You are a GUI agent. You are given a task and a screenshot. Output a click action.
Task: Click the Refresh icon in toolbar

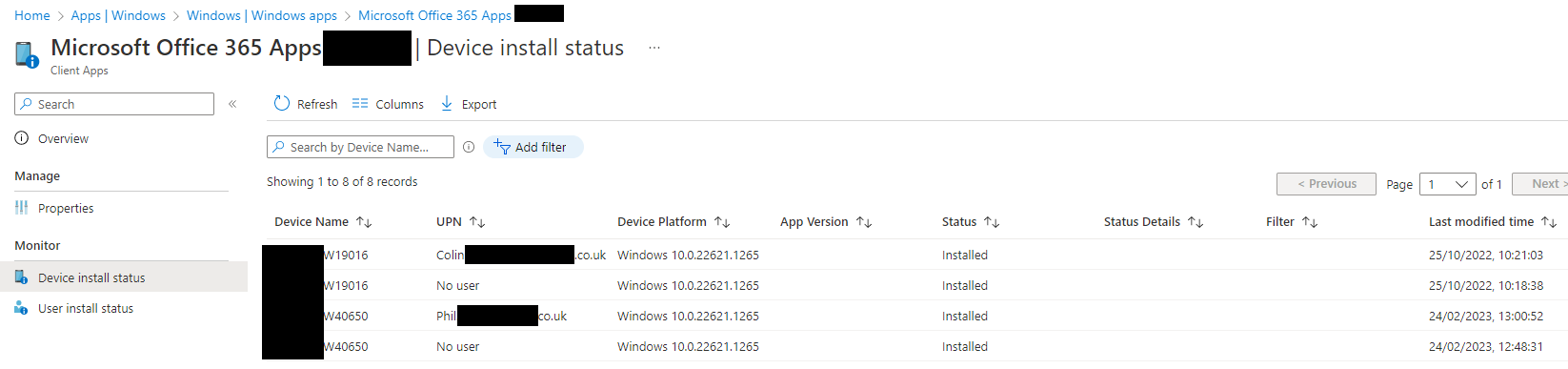pos(282,103)
